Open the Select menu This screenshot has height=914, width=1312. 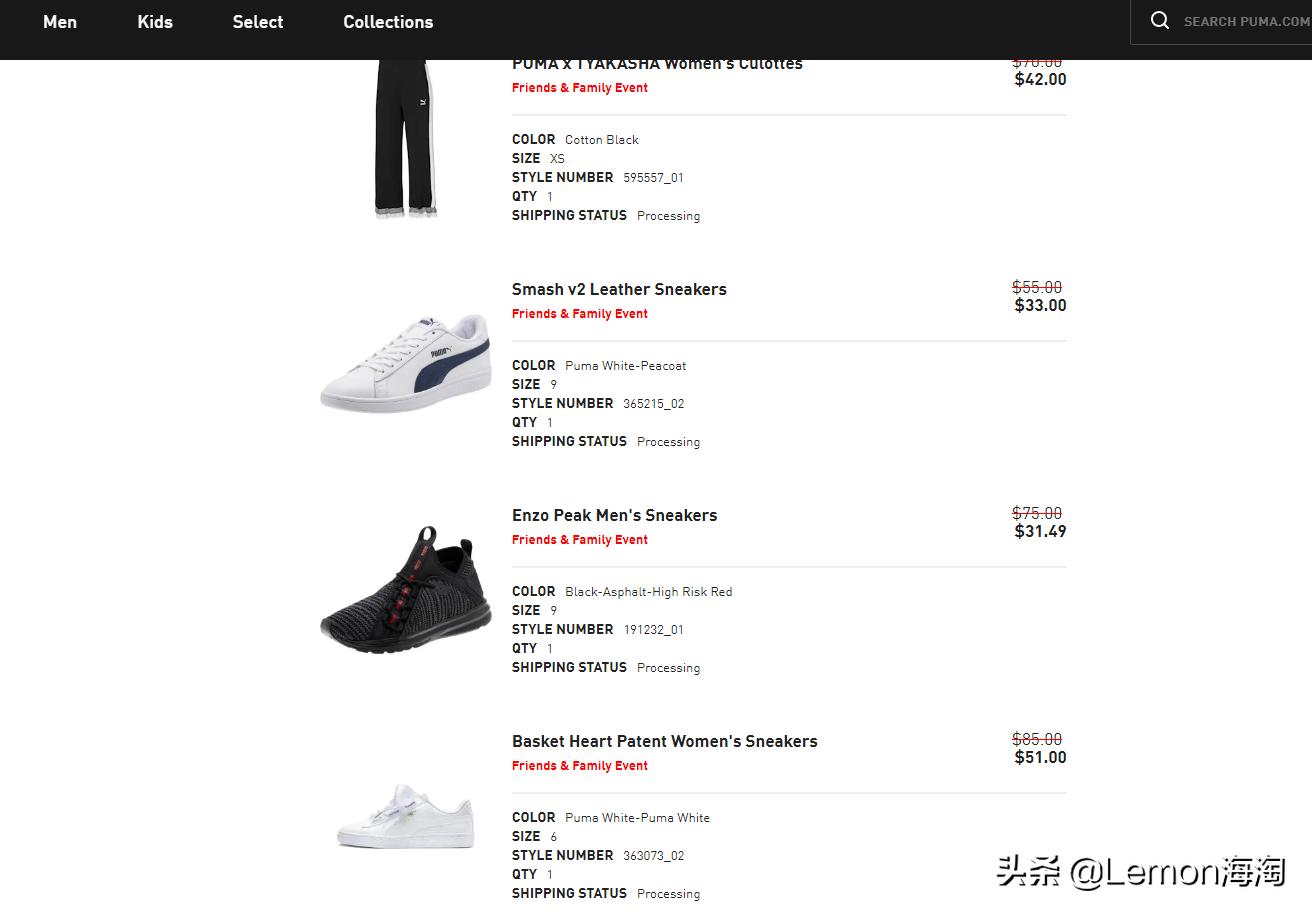[x=258, y=22]
